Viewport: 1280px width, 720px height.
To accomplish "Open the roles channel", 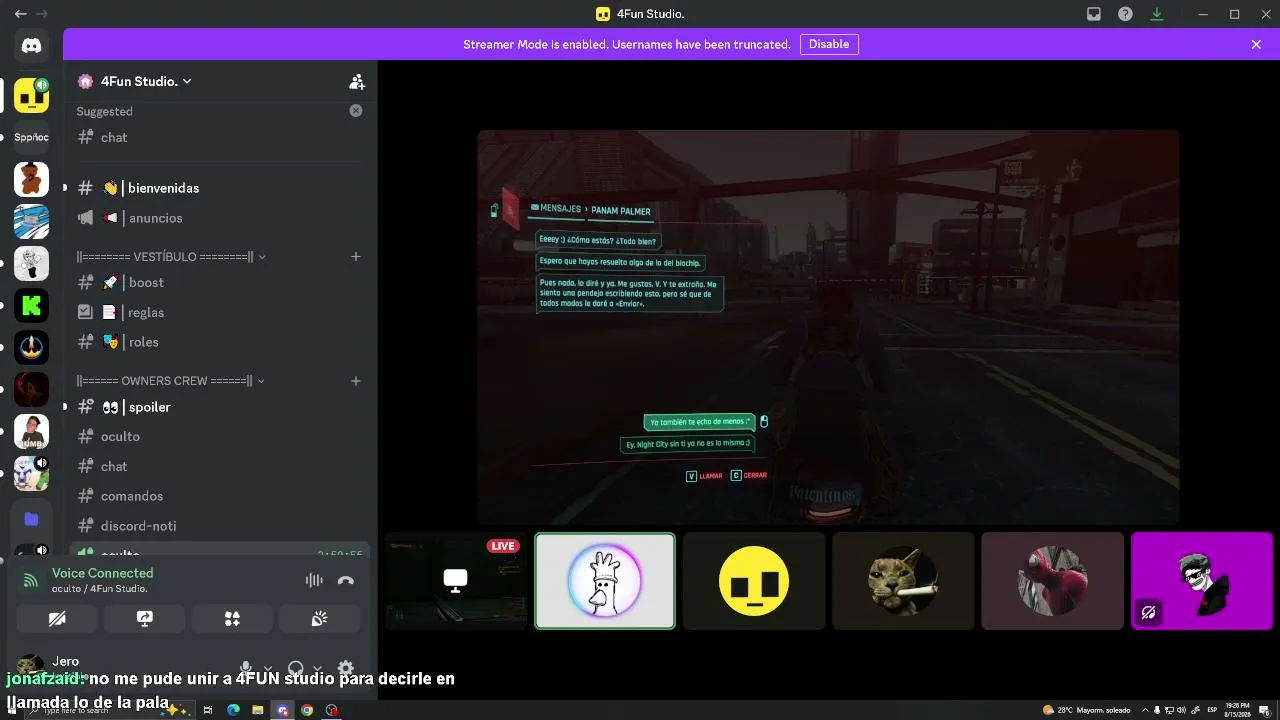I will (219, 342).
